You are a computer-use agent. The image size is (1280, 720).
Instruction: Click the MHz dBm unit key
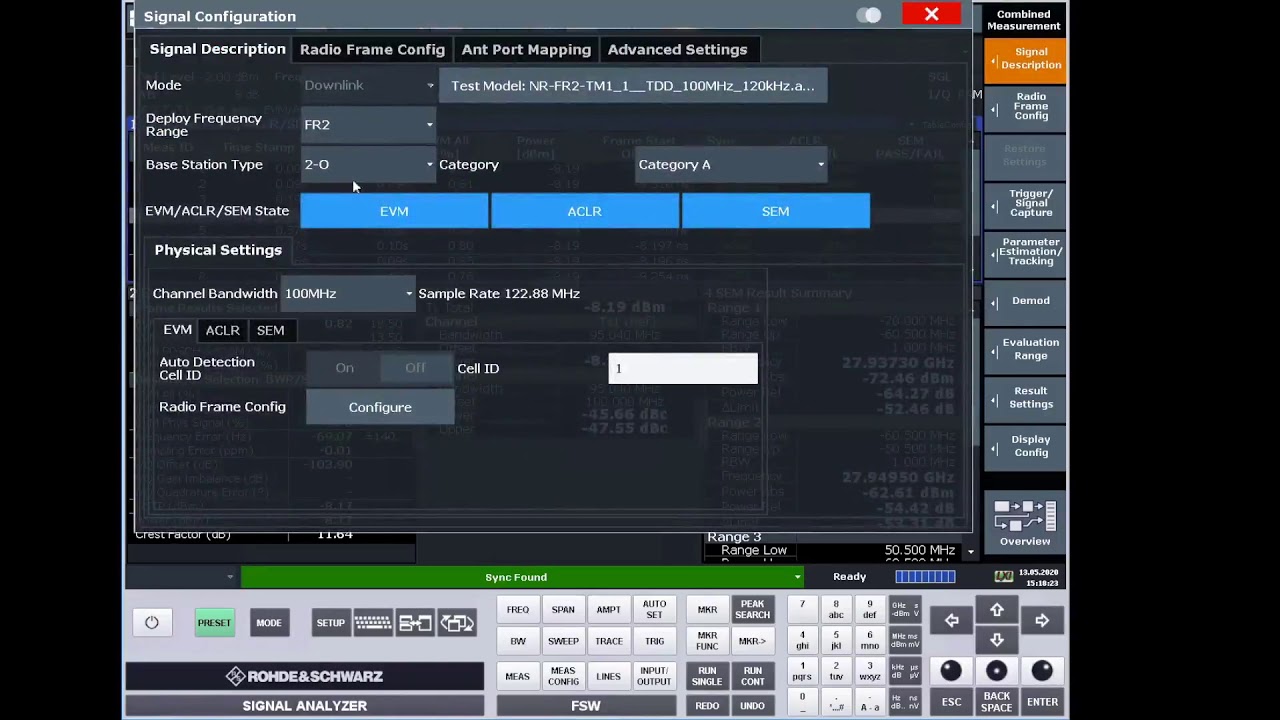point(905,640)
